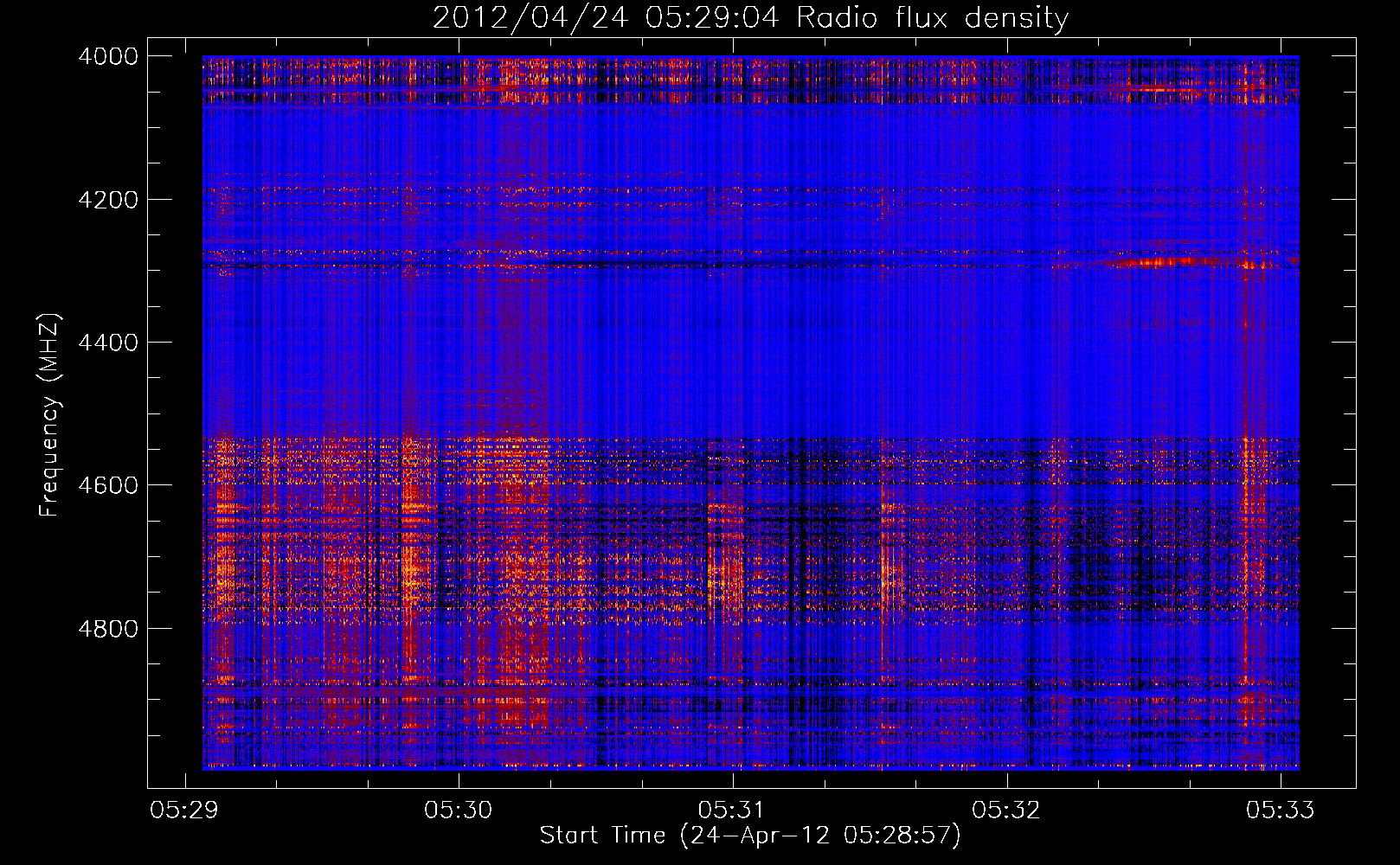Viewport: 1400px width, 865px height.
Task: Click the 4000 frequency axis label
Action: (108, 56)
